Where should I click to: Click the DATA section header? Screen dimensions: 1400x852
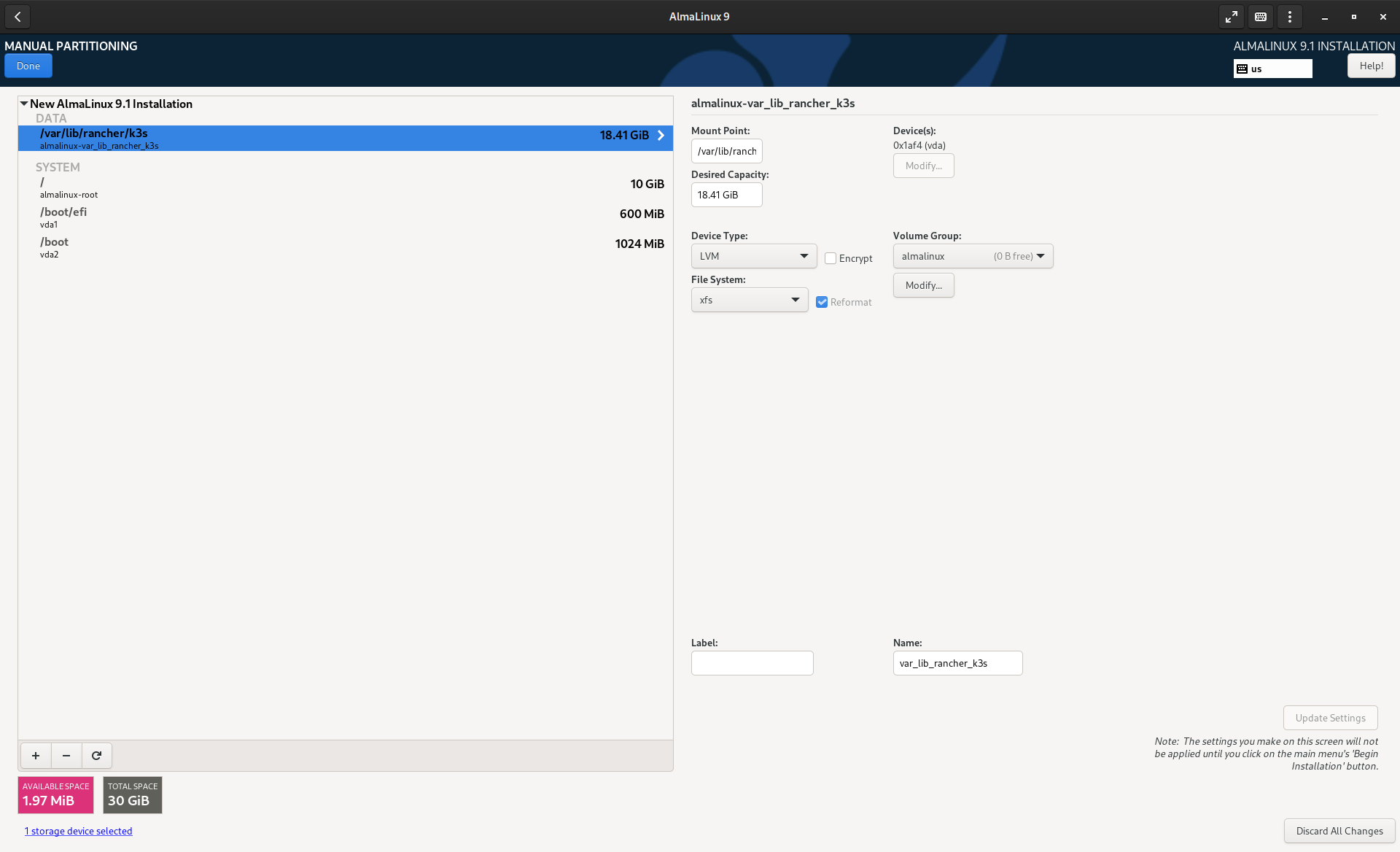(51, 118)
